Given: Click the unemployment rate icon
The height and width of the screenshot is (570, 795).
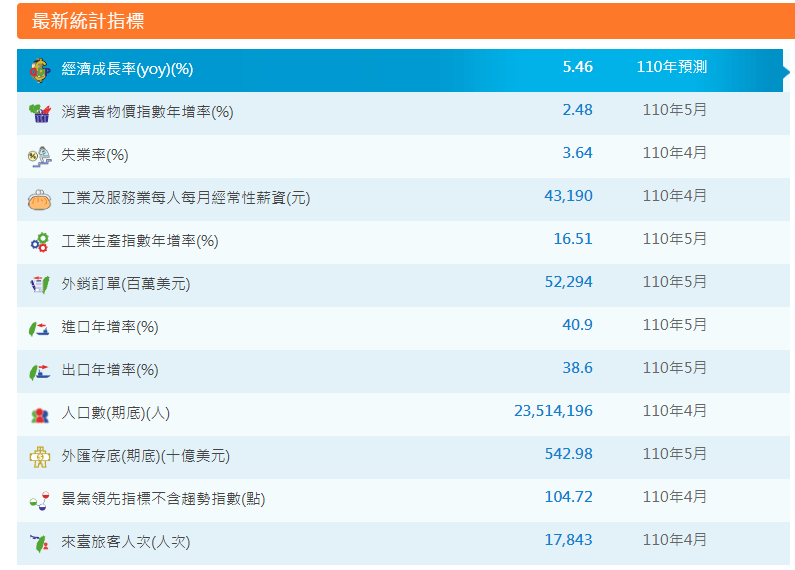Looking at the screenshot, I should click(x=39, y=155).
